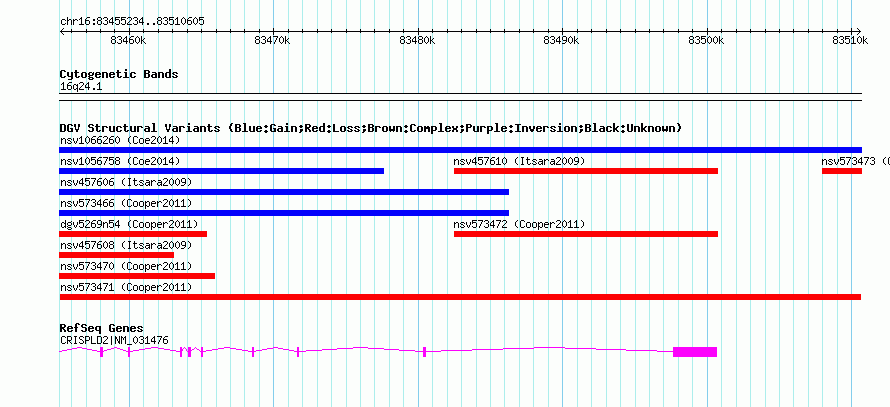The image size is (890, 407).
Task: Click the RefSeq Genes track title
Action: pos(102,328)
